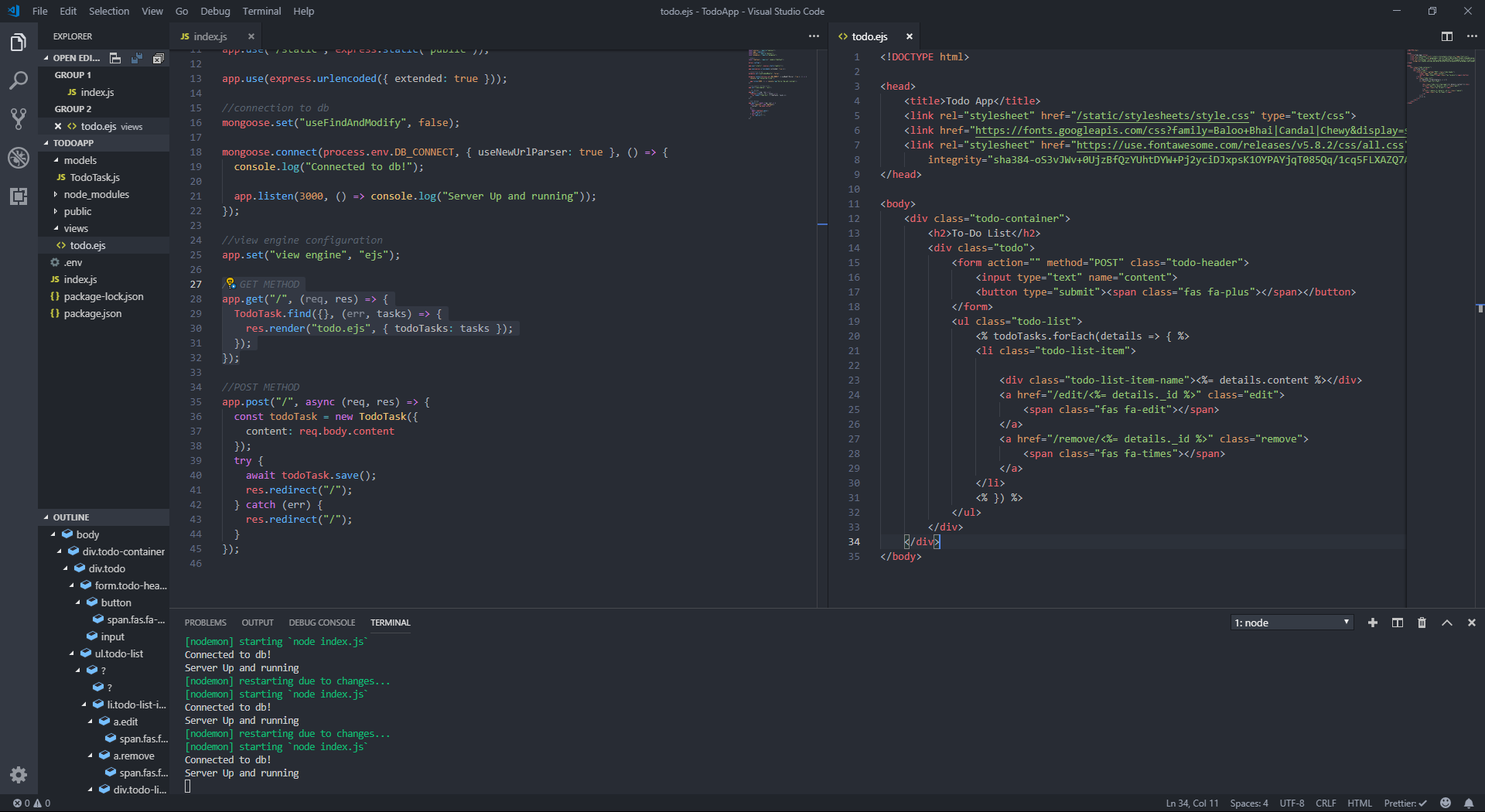Expand the node_modules folder

coord(97,194)
